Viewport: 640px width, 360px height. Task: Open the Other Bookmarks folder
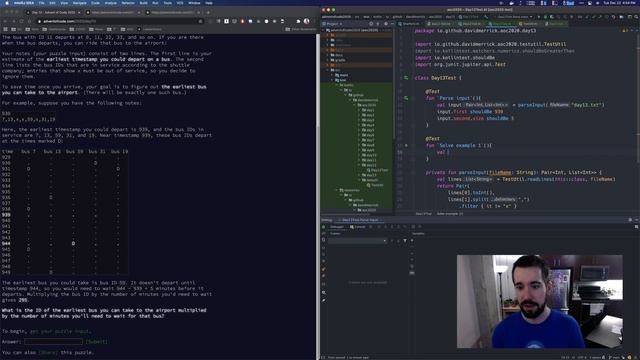(x=300, y=29)
